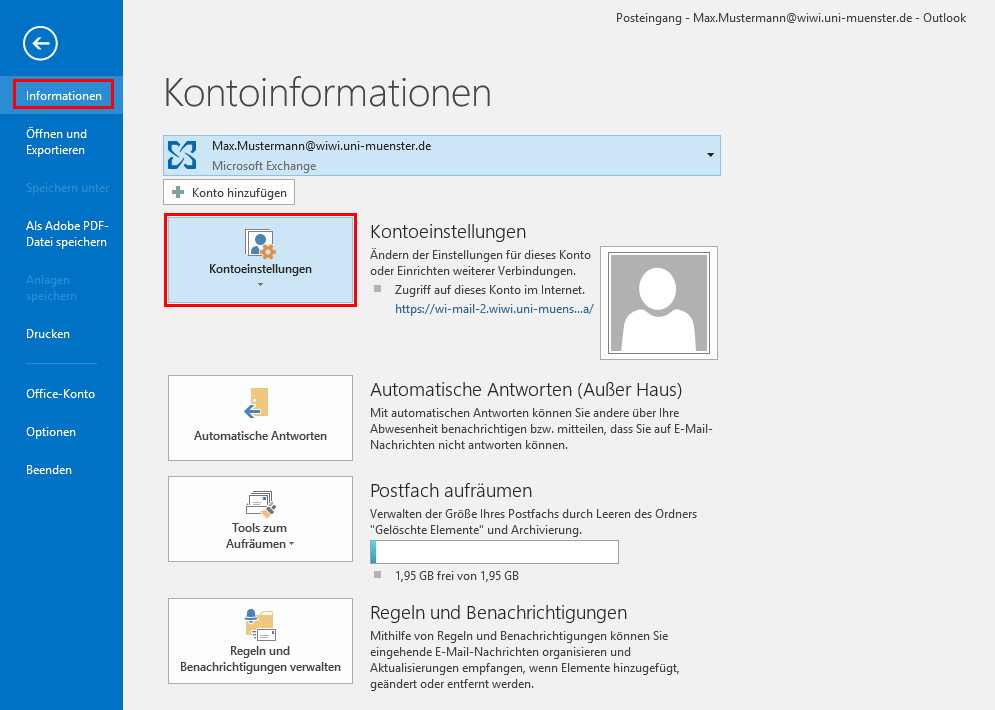Expand the Kontoeinstellungen dropdown arrow
Viewport: 995px width, 710px height.
pos(260,285)
